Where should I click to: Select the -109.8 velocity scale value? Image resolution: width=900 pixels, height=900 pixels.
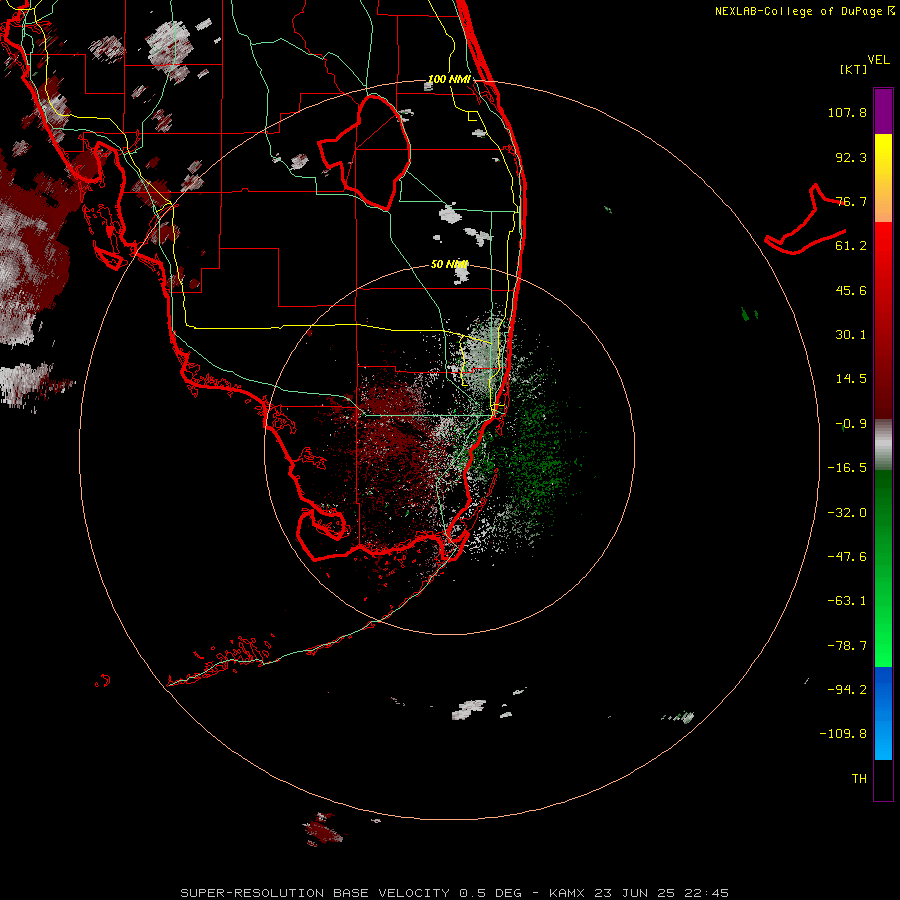(843, 734)
